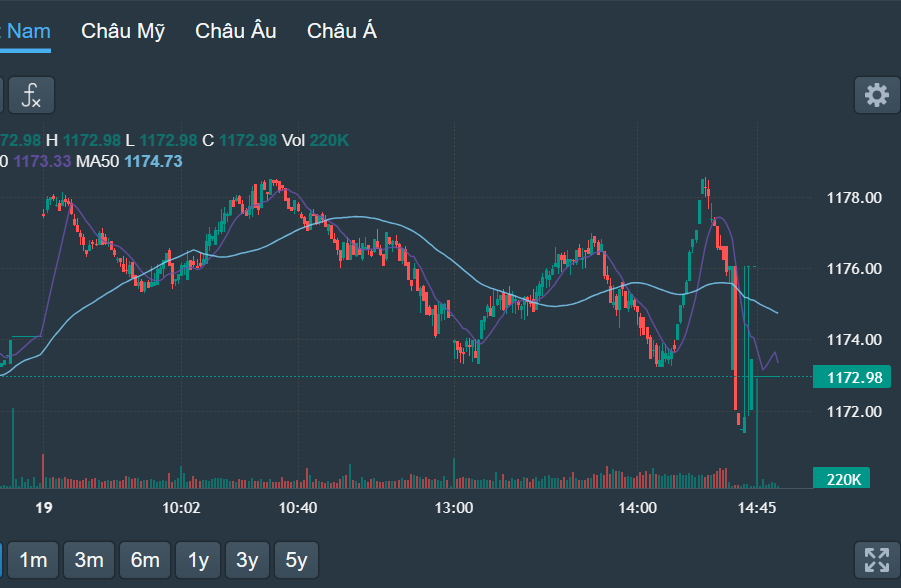Click the 220K volume tag on the axis
Screen dimensions: 901x588
[x=843, y=478]
